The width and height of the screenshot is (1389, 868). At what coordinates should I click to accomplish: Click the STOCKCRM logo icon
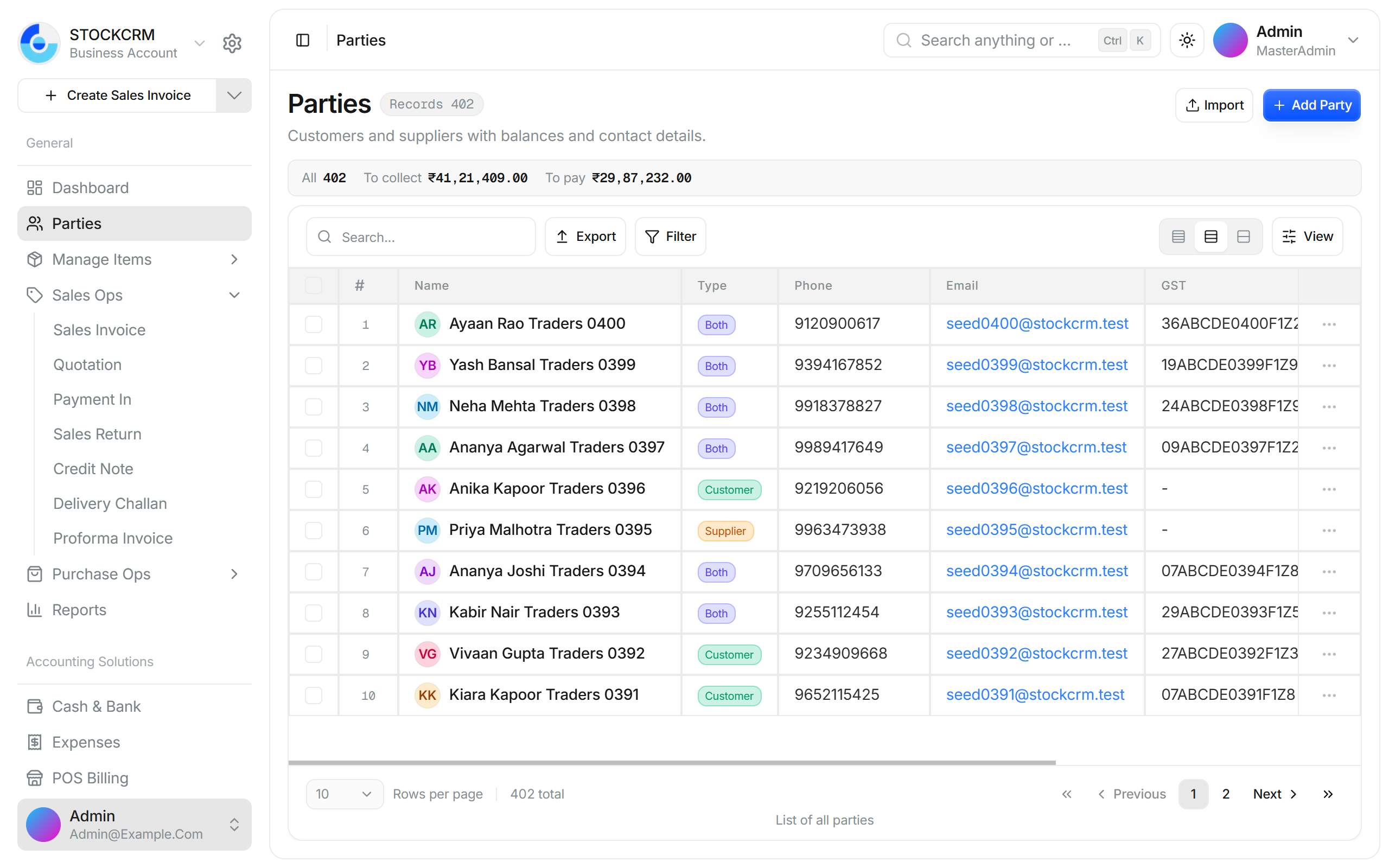(x=39, y=43)
